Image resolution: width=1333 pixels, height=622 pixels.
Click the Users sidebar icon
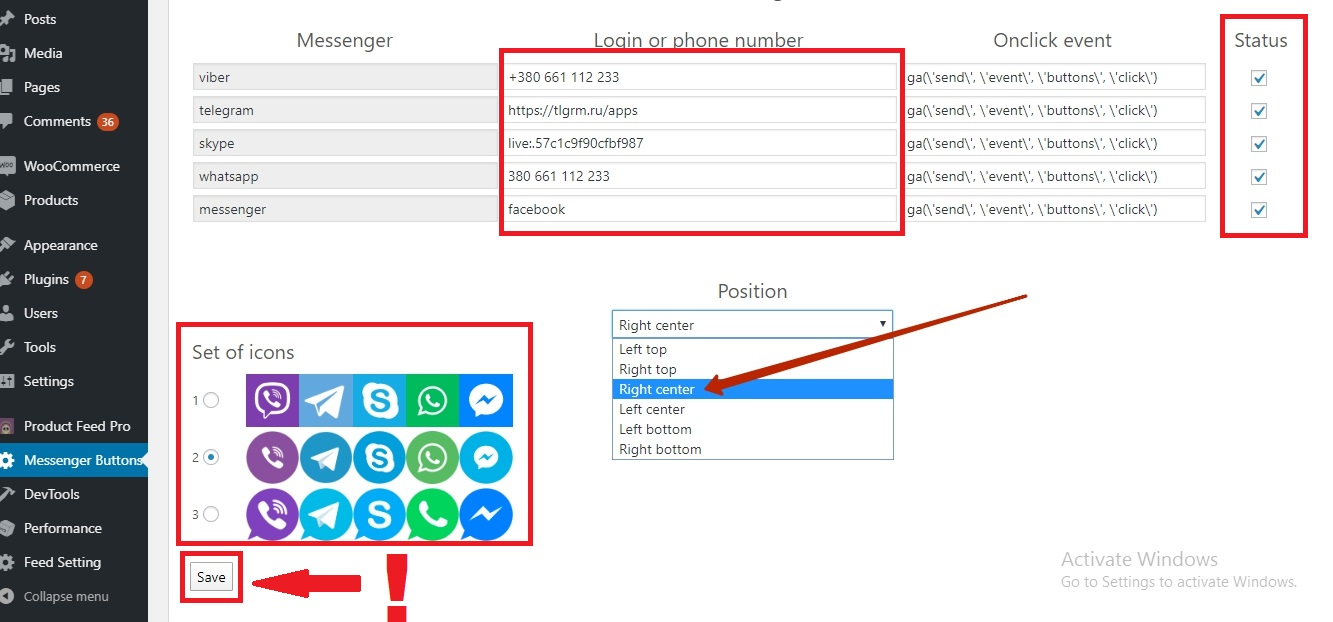[x=7, y=313]
